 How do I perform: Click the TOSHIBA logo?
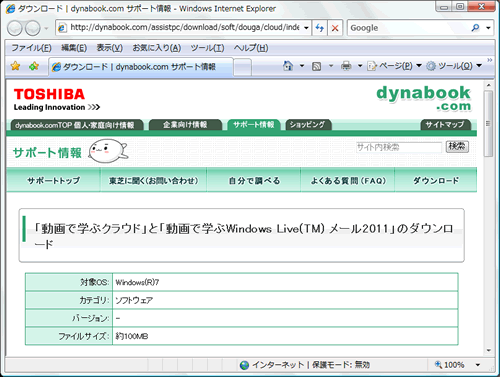49,94
